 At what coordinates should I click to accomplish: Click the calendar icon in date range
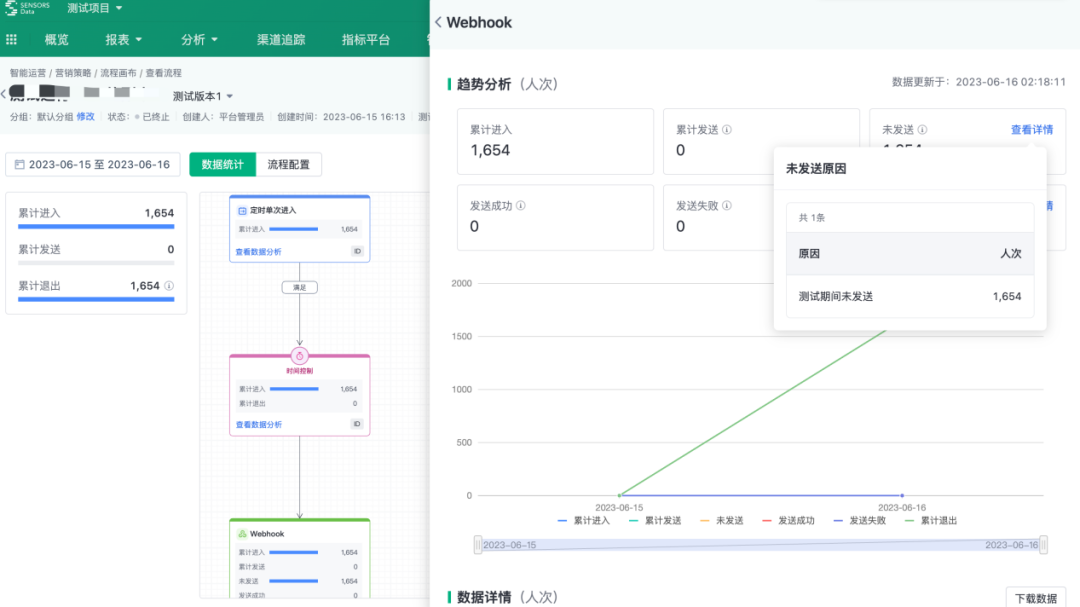pos(19,165)
